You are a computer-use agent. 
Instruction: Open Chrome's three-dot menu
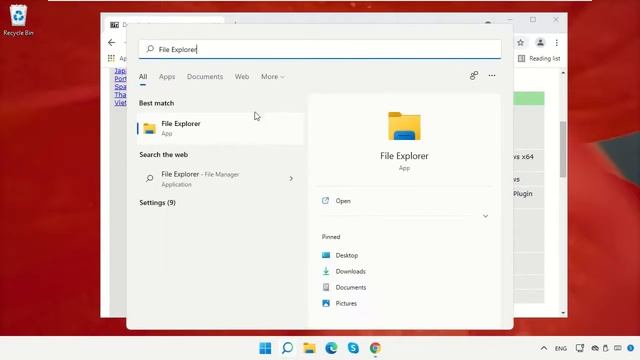[557, 42]
